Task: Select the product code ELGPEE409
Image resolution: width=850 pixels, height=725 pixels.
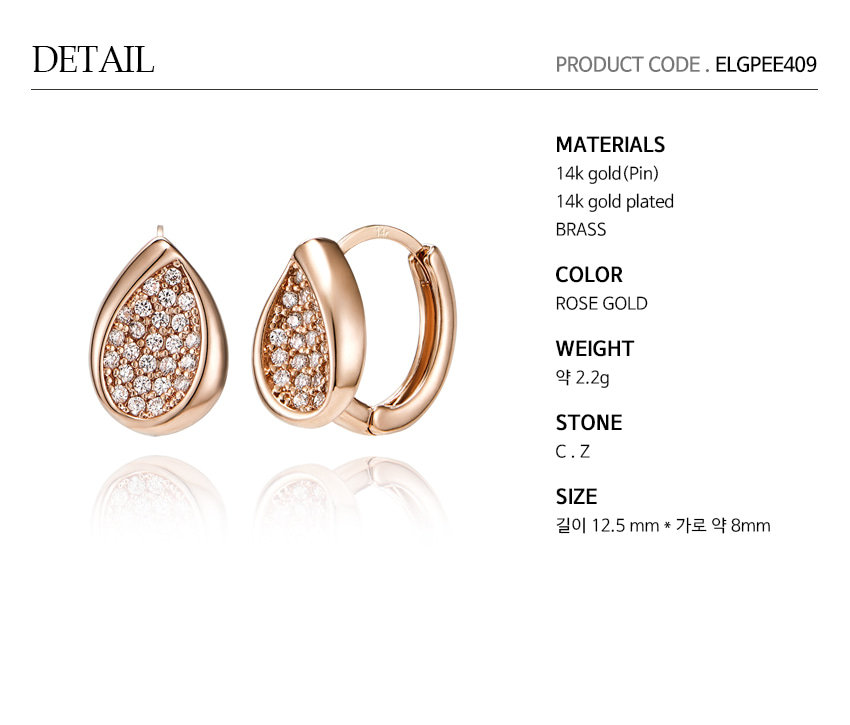Action: (765, 65)
